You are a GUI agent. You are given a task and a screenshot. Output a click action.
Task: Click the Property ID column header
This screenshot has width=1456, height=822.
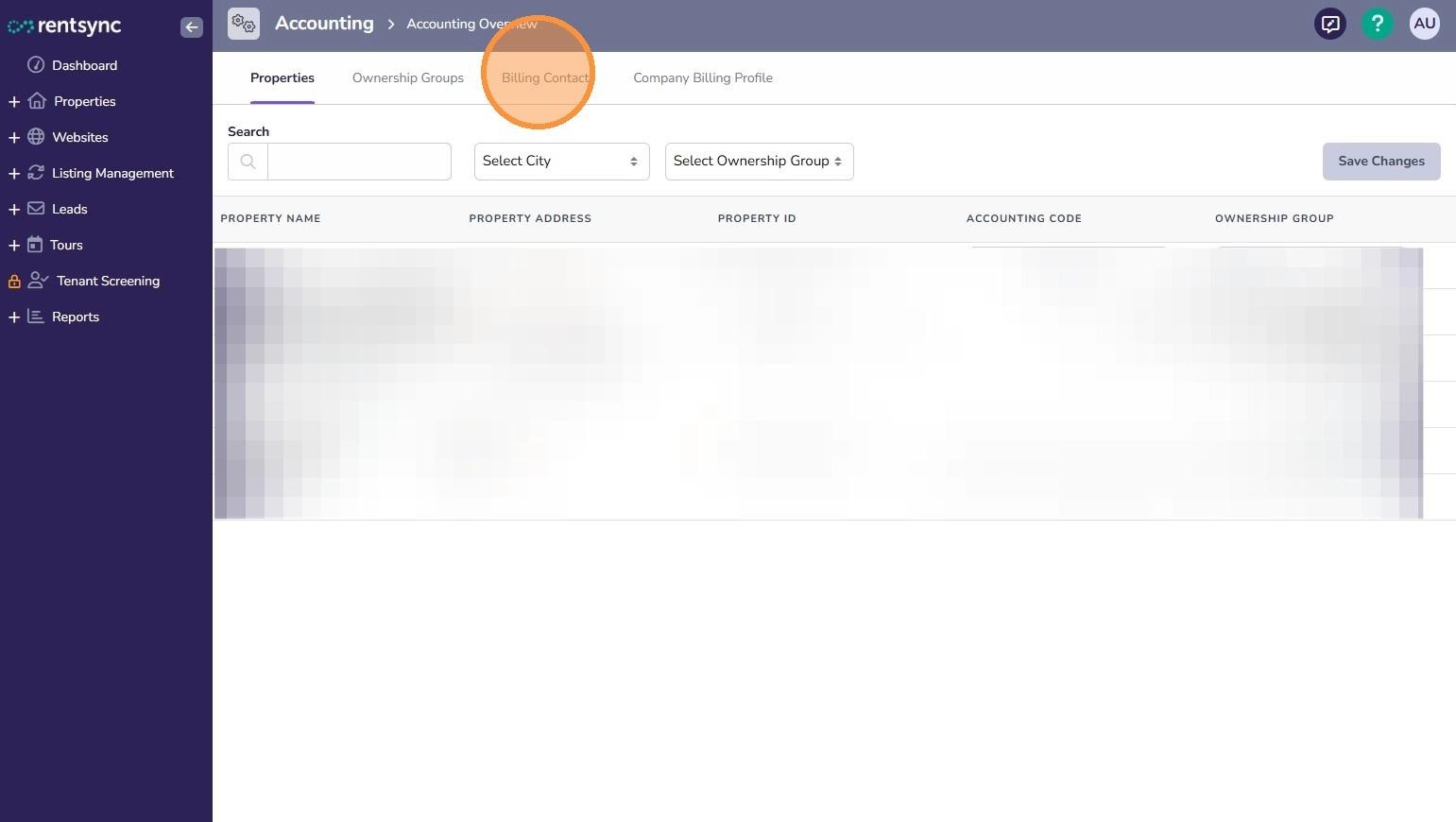coord(757,218)
